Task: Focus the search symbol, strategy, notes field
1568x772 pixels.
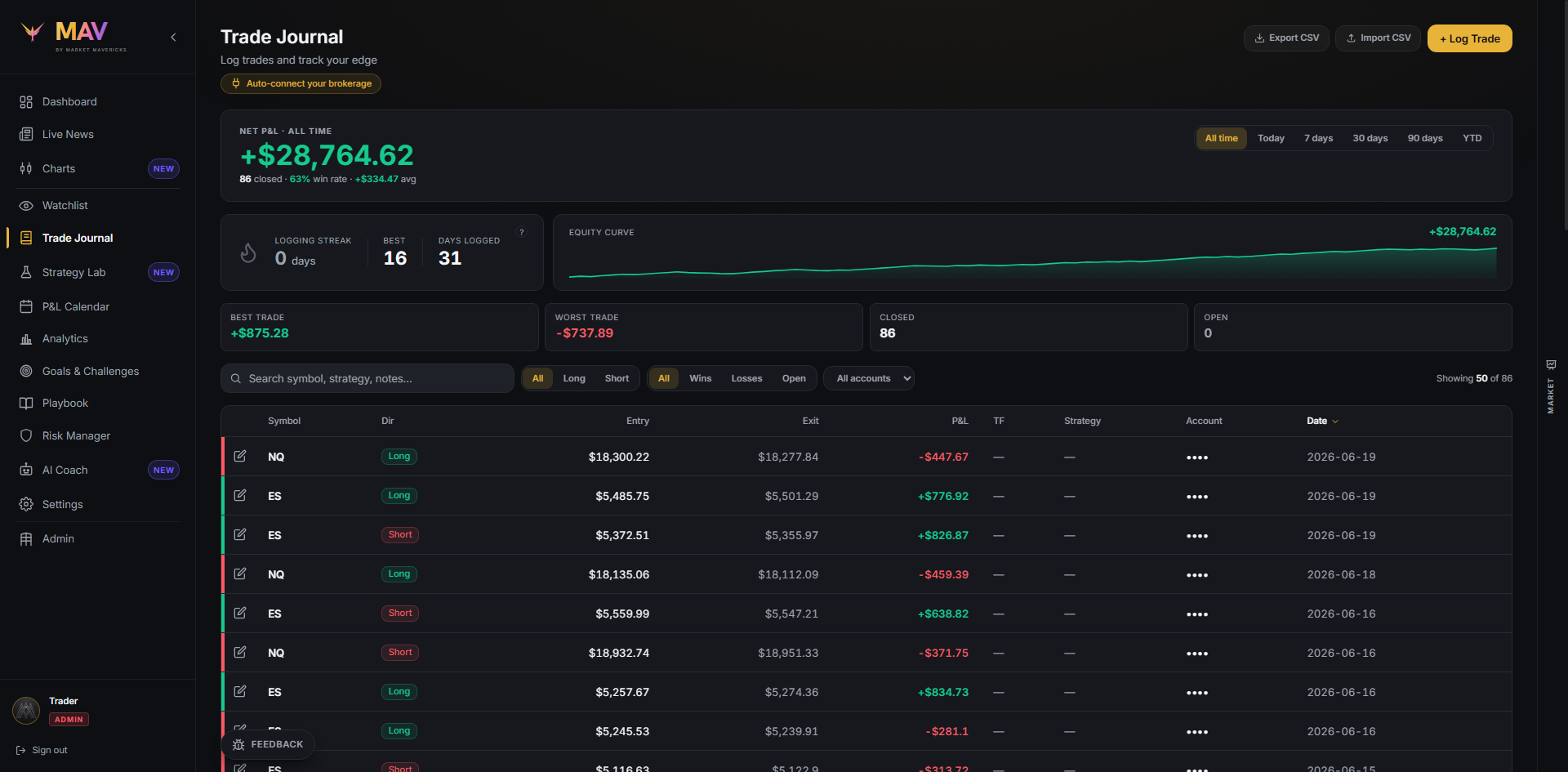Action: [367, 378]
